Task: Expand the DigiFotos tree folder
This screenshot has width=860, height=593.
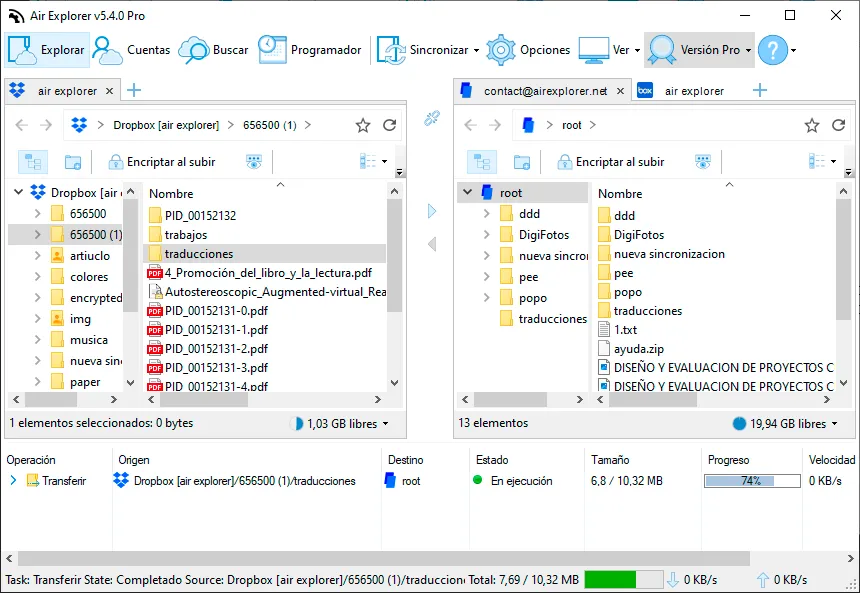Action: (486, 235)
